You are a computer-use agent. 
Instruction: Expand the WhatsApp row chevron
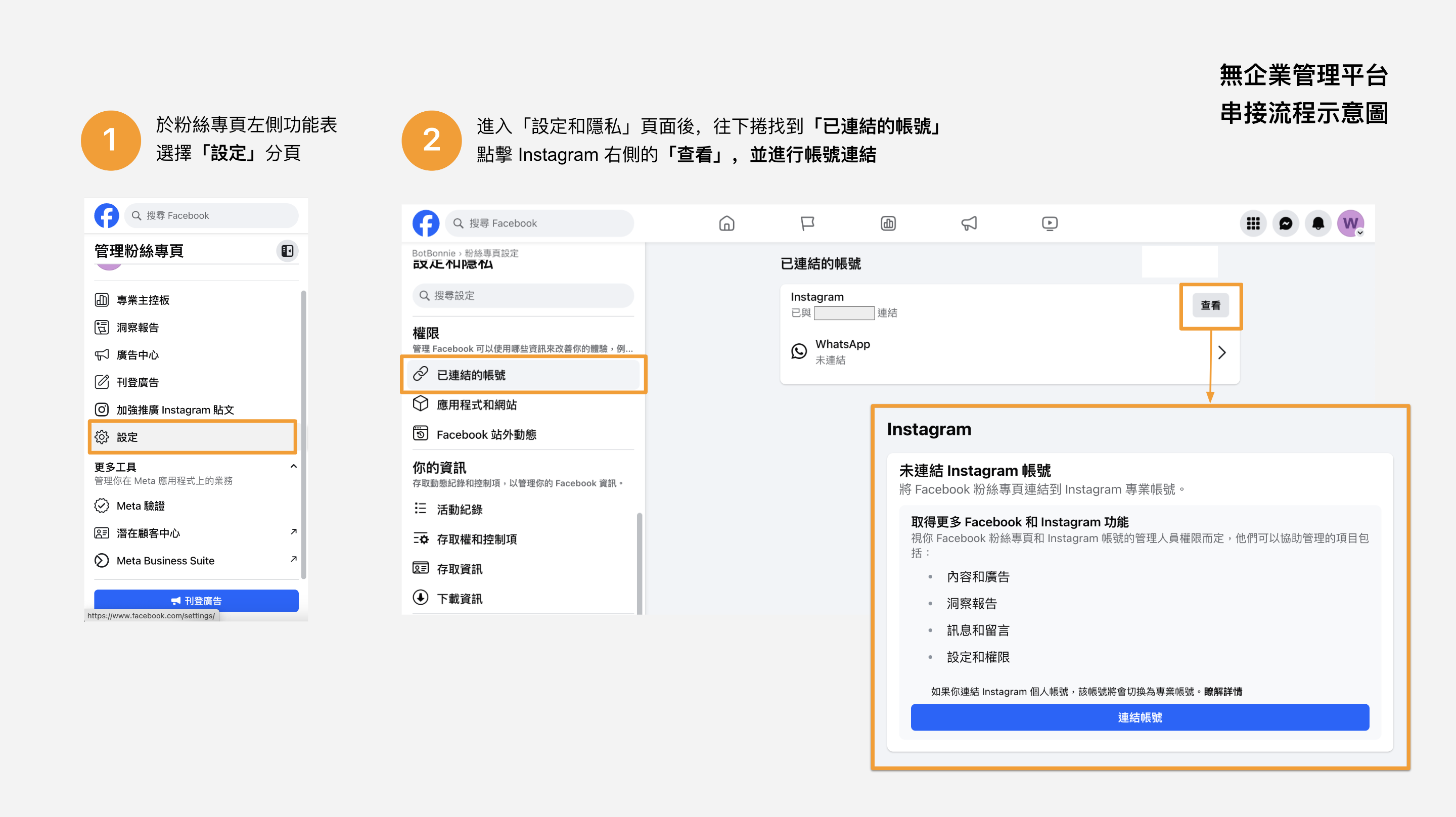pyautogui.click(x=1221, y=352)
